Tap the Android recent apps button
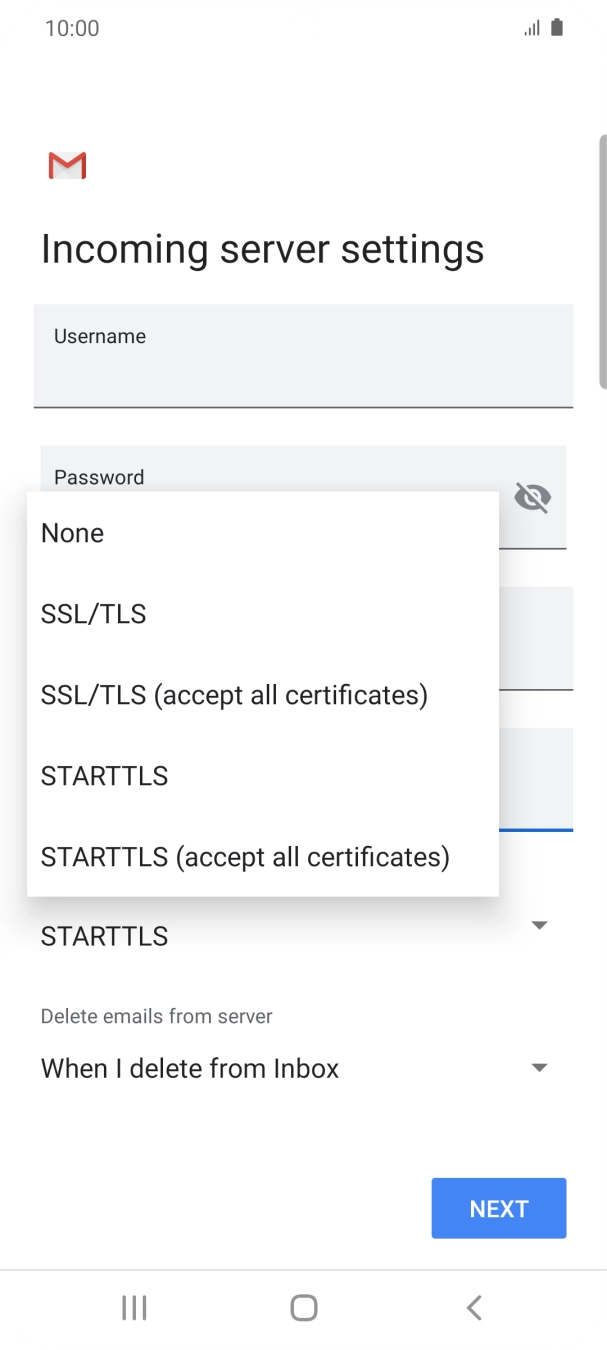The height and width of the screenshot is (1350, 607). [134, 1307]
